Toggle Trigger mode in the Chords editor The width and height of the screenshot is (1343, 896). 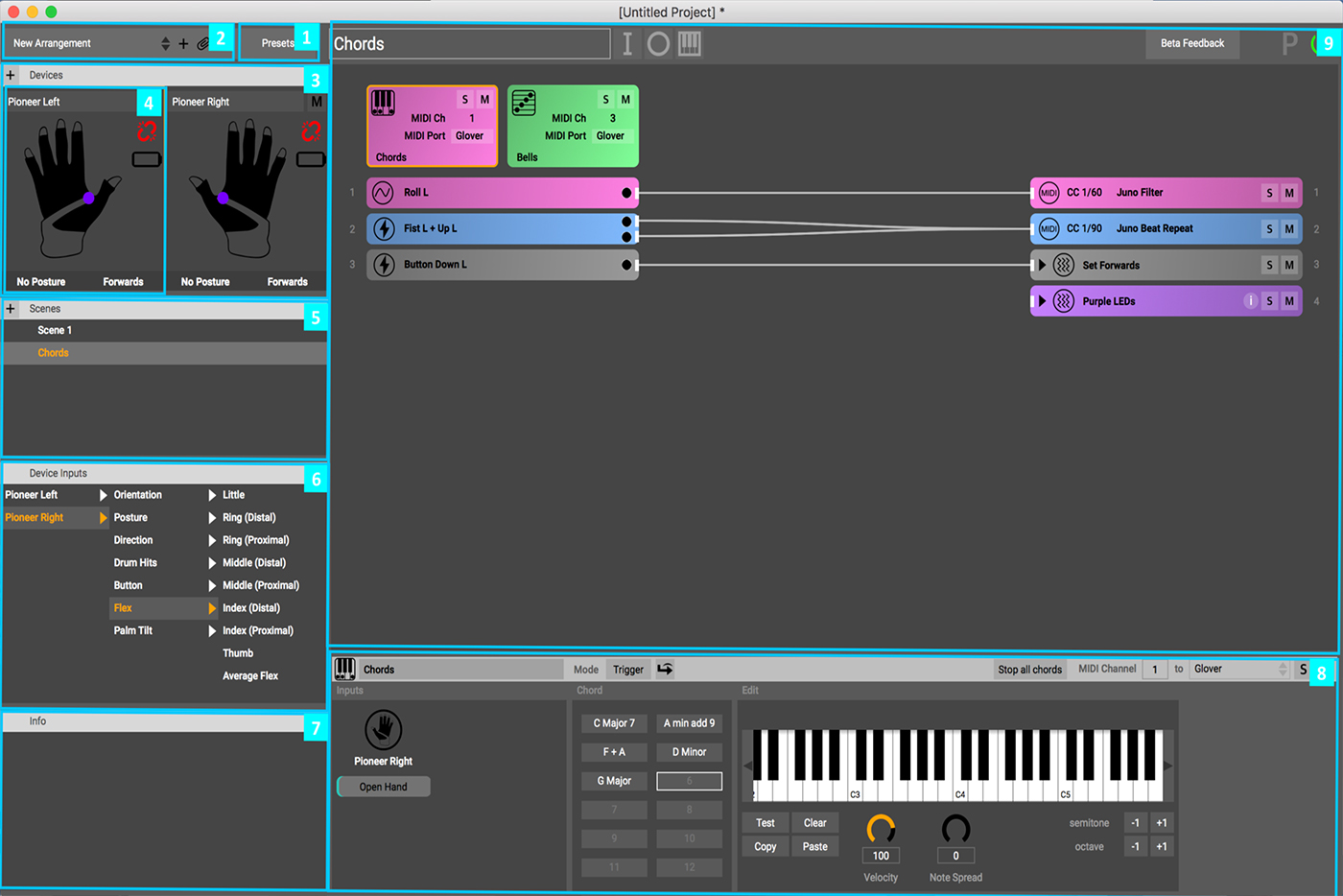(x=628, y=669)
